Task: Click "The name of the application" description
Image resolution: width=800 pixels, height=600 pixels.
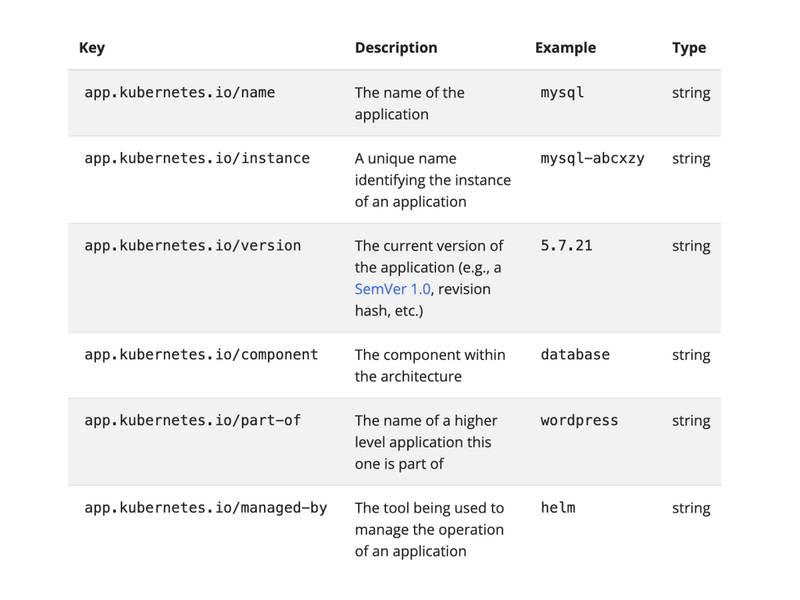Action: pyautogui.click(x=409, y=103)
